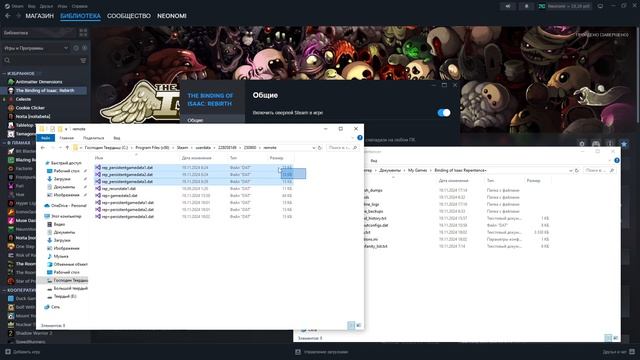Click search box in remote Explorer window
This screenshot has height=360, width=640.
(342, 148)
